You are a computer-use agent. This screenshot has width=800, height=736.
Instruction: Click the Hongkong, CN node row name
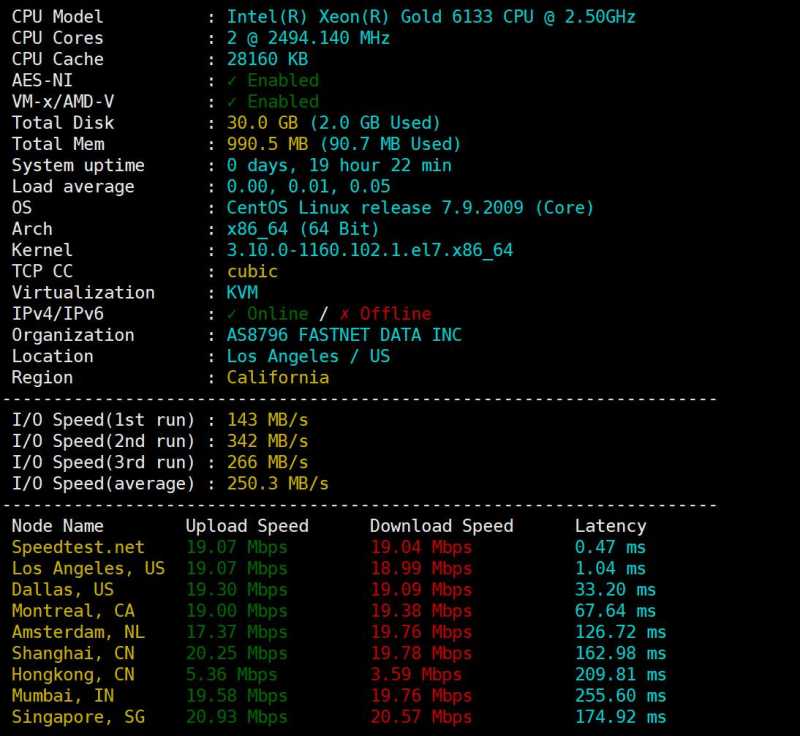pos(73,675)
